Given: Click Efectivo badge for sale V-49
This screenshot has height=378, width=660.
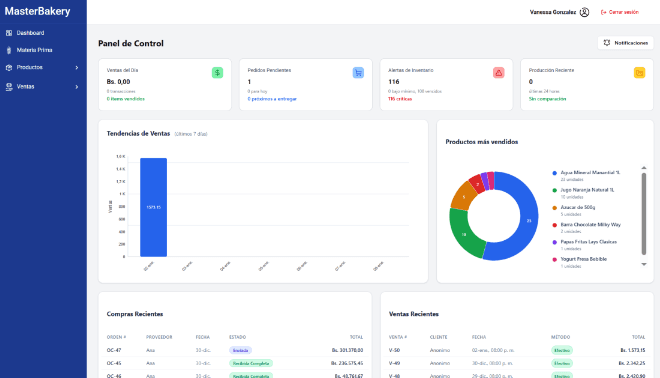Looking at the screenshot, I should pos(562,363).
